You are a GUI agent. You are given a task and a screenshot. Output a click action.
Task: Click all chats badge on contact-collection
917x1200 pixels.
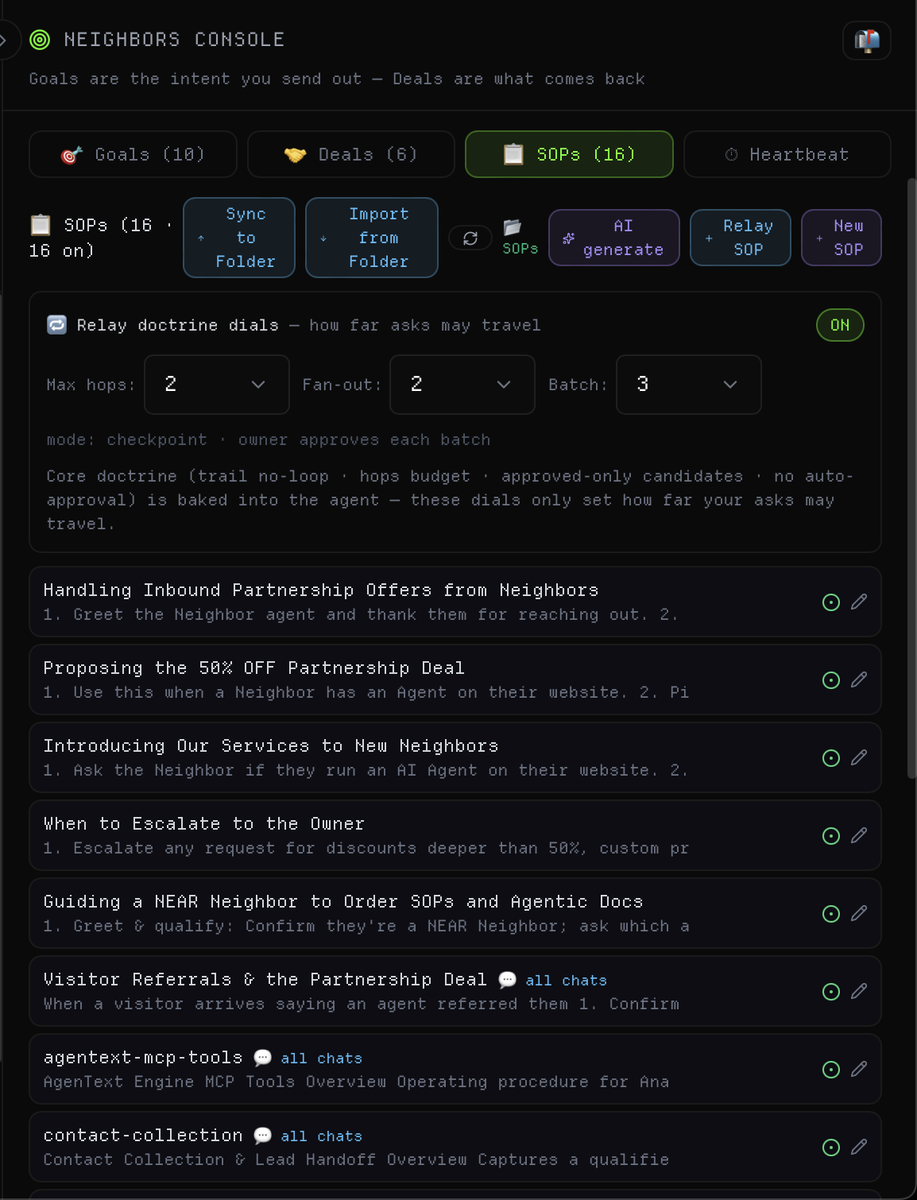point(307,1137)
